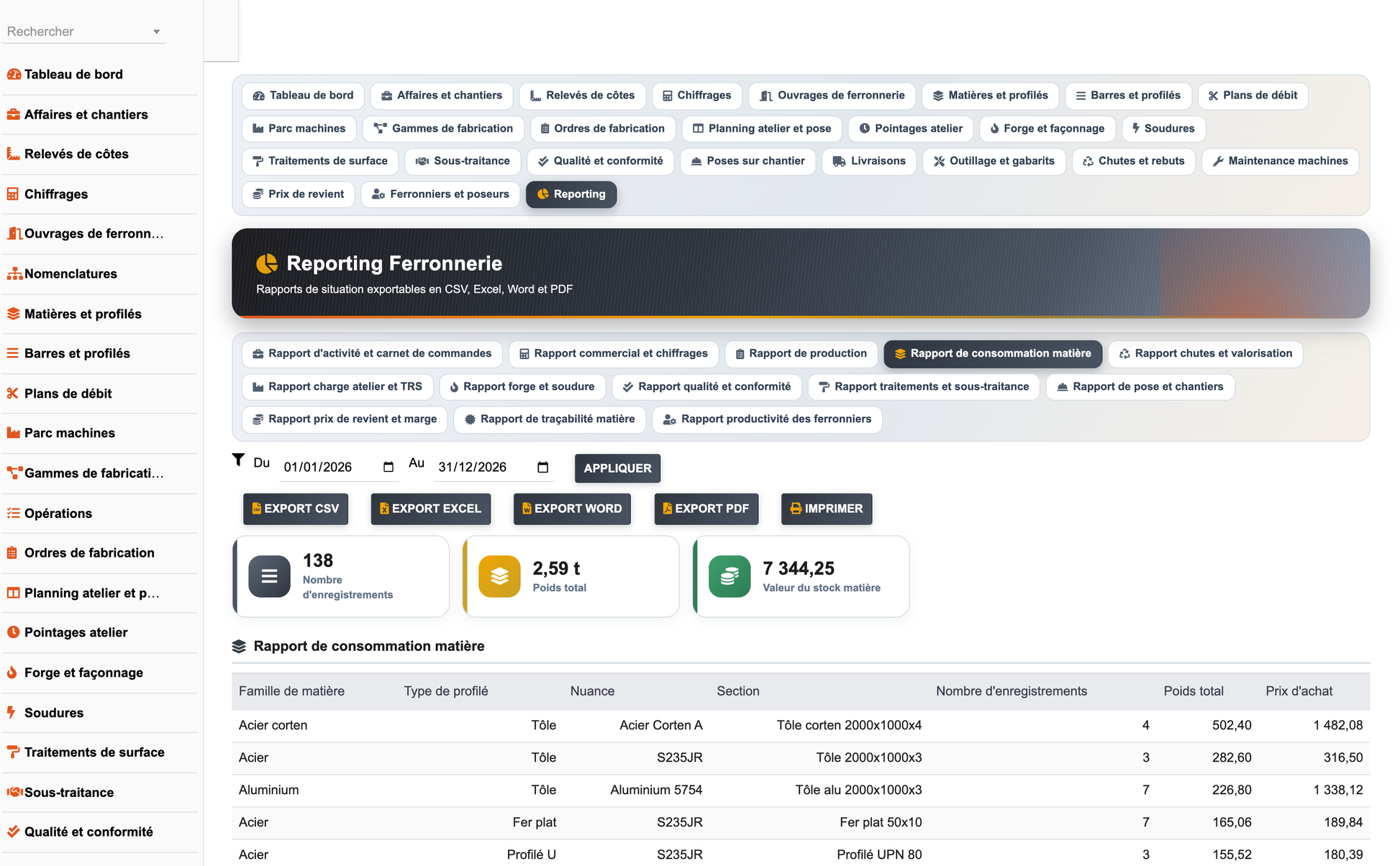
Task: Select Rapport productivité des ferronniers
Action: 767,419
